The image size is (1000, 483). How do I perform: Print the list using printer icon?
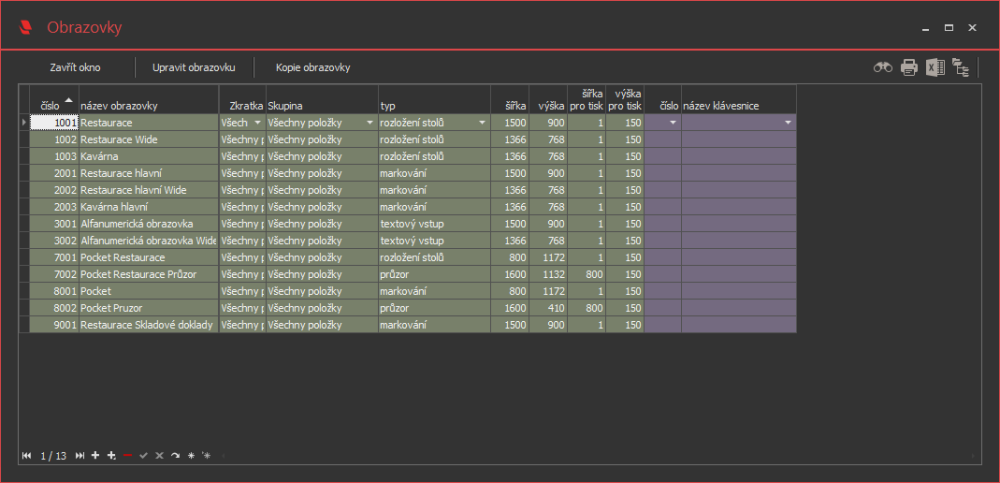tap(909, 67)
